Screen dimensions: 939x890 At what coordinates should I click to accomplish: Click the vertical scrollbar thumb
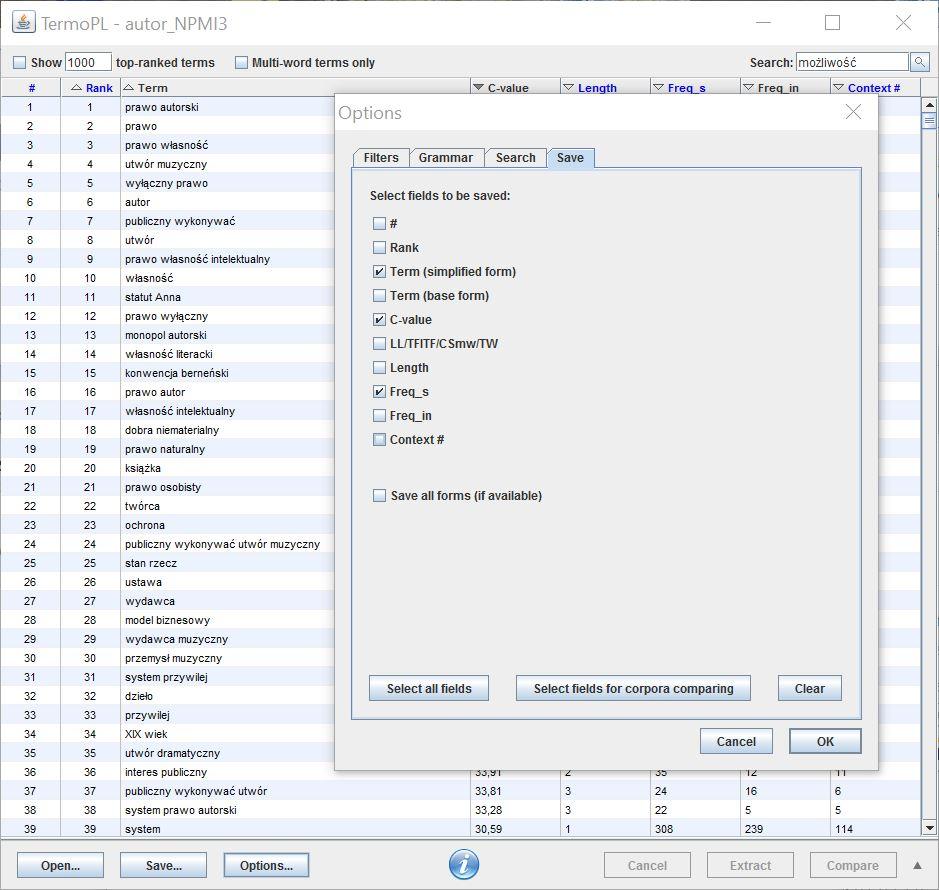(929, 120)
